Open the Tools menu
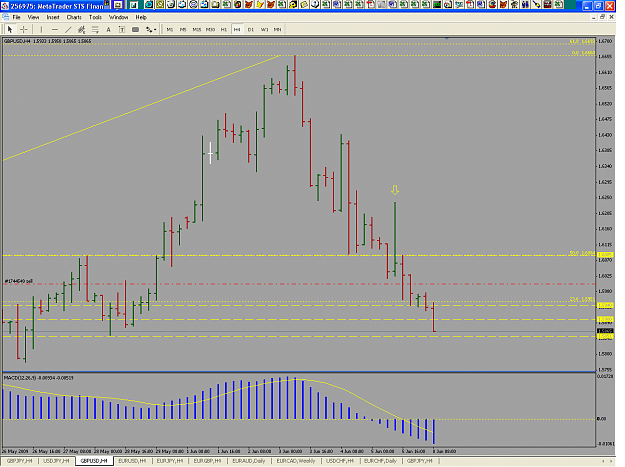The width and height of the screenshot is (625, 467). [x=95, y=17]
